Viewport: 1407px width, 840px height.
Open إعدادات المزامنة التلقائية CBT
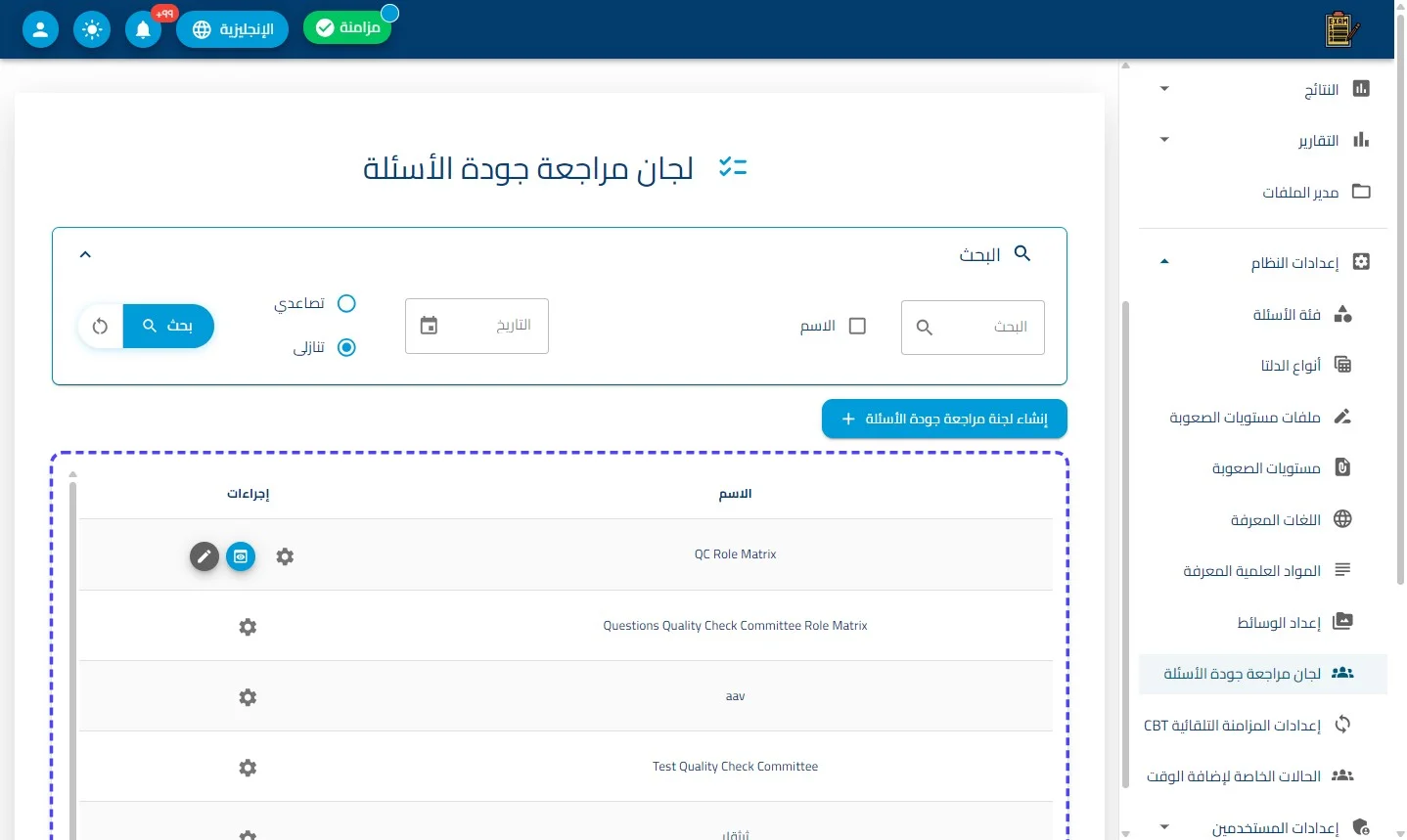point(1263,725)
